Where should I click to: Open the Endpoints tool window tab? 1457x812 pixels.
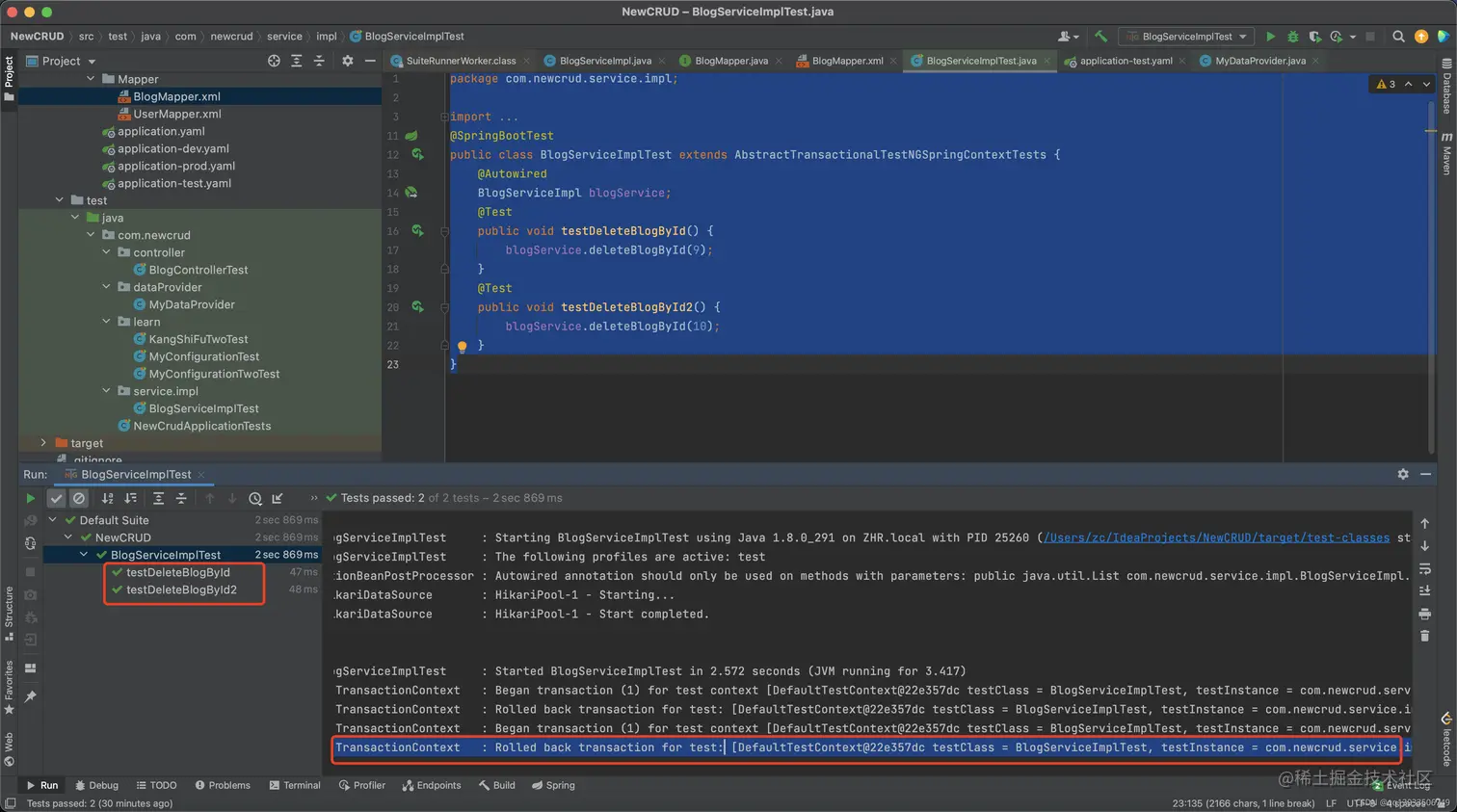click(x=431, y=785)
